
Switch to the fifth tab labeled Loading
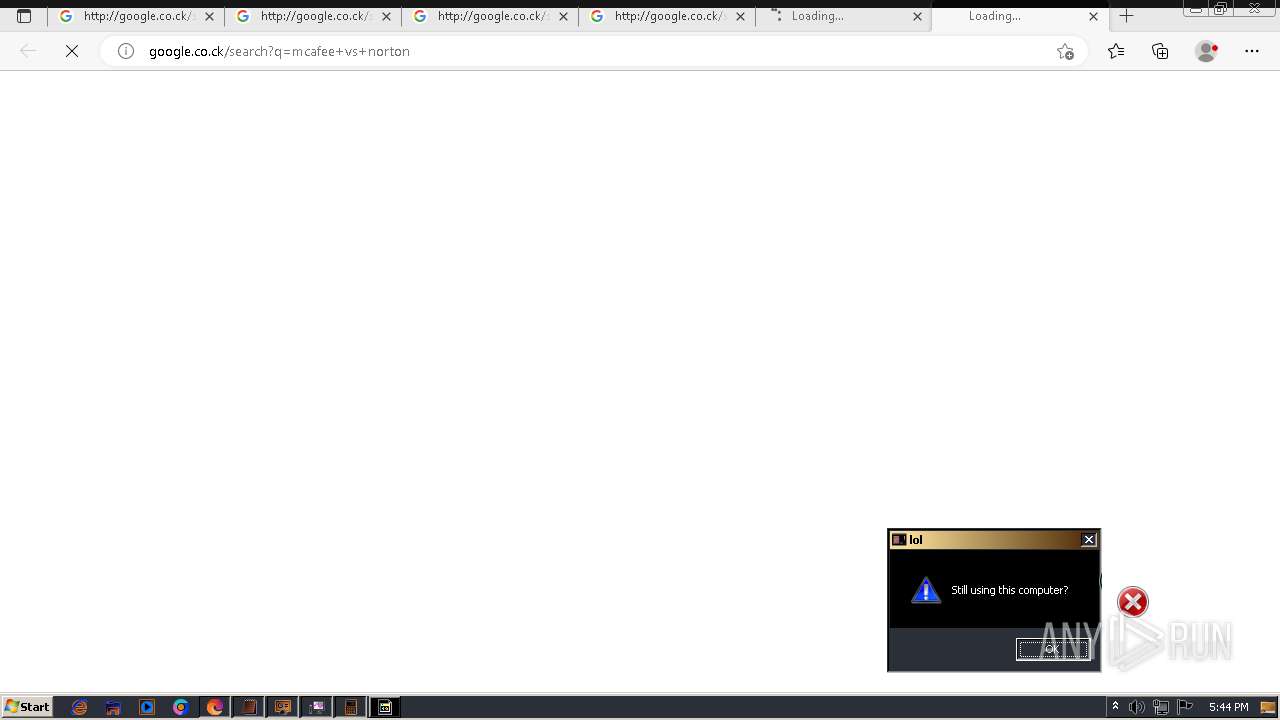(843, 16)
